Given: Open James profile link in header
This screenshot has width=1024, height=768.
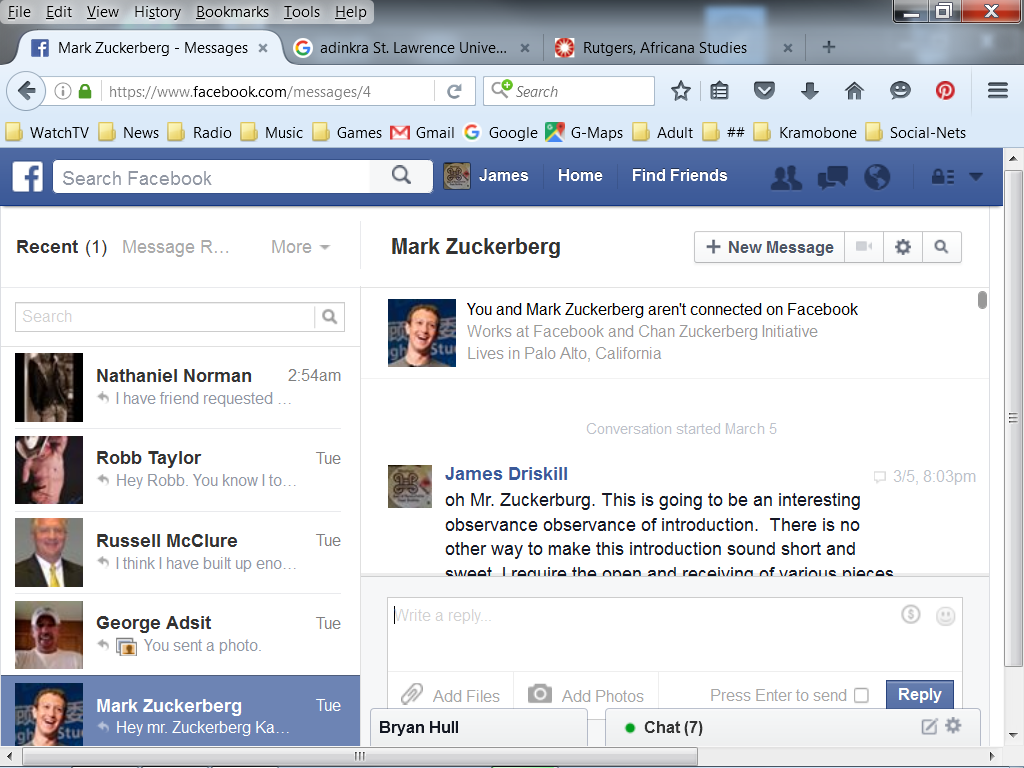Looking at the screenshot, I should coord(486,176).
